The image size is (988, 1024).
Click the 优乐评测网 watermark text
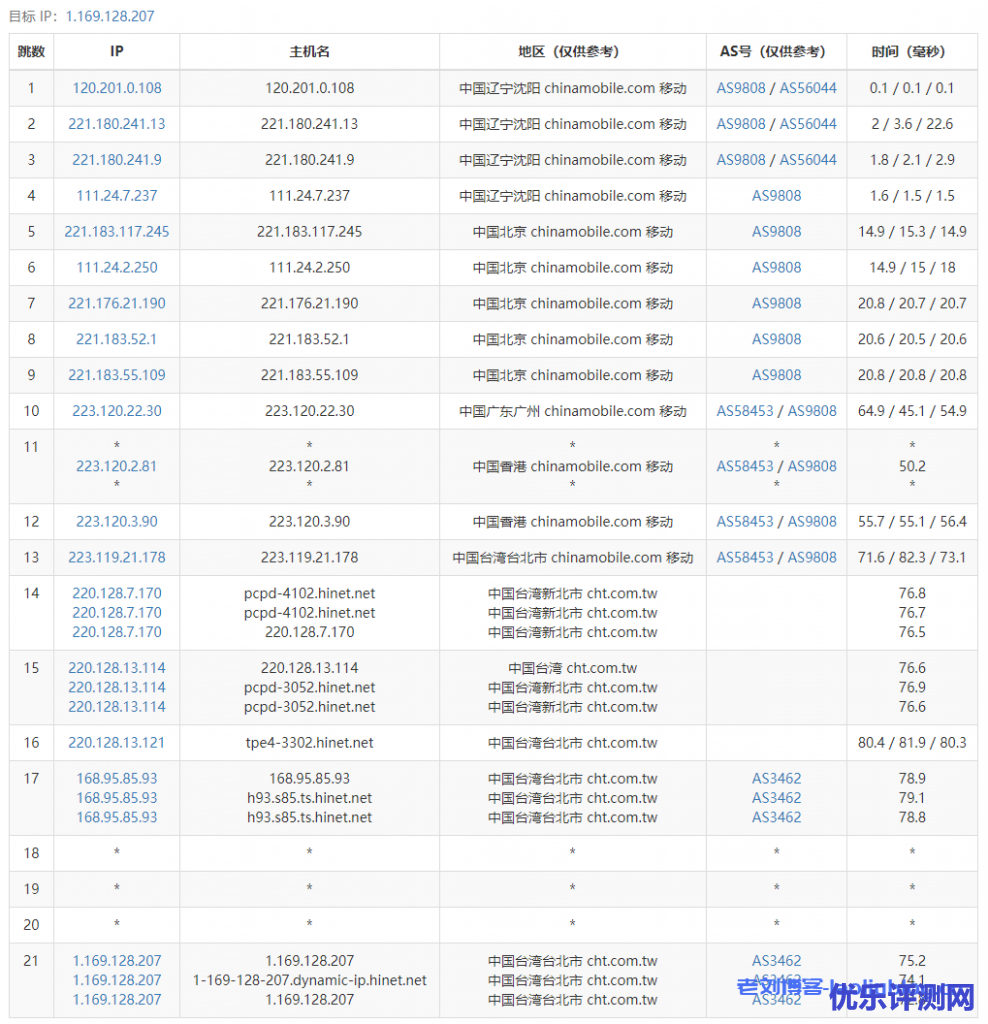click(902, 996)
